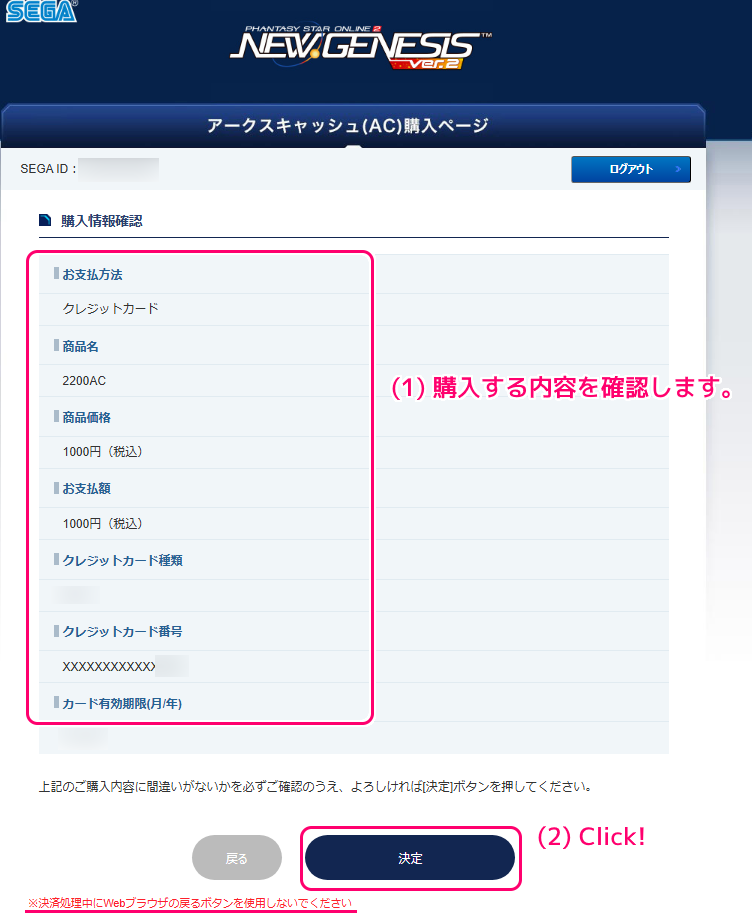The image size is (752, 916).
Task: Click the Phantasy Star Online 2 New Genesis logo
Action: pyautogui.click(x=360, y=47)
